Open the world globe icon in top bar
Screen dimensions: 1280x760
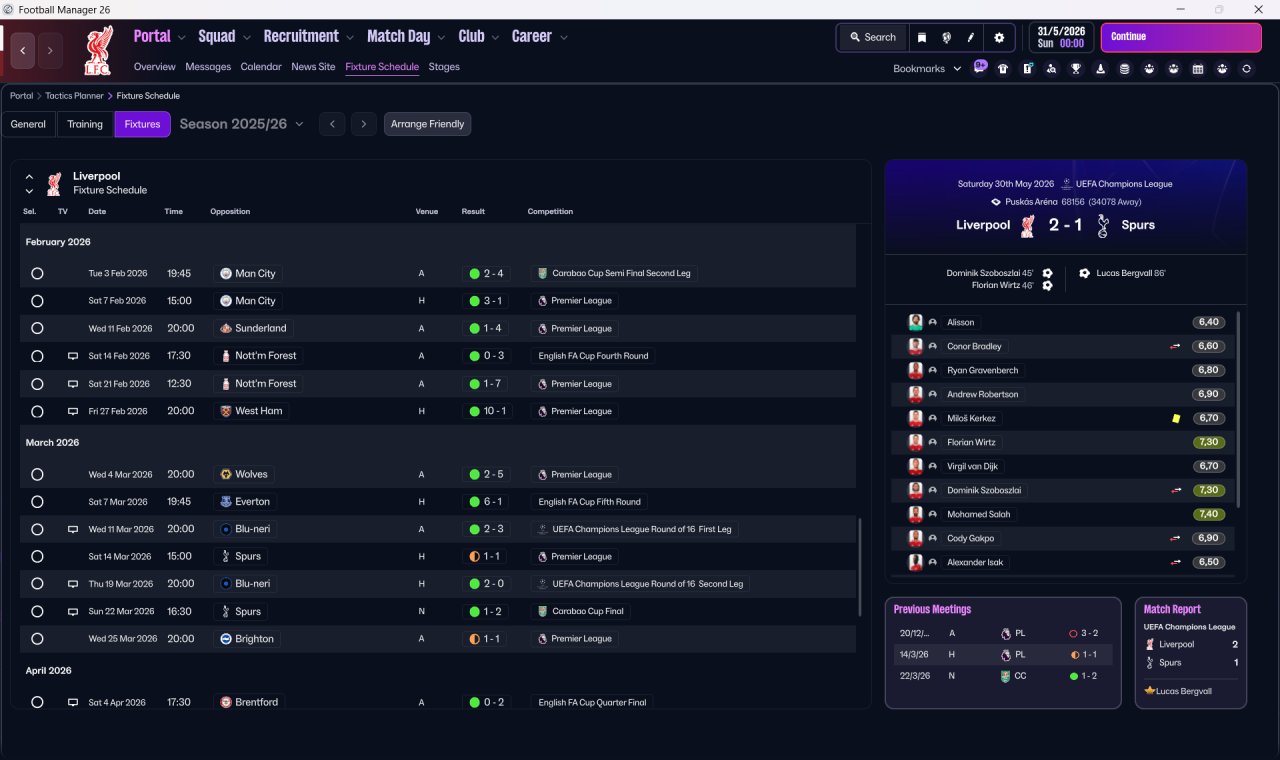946,37
